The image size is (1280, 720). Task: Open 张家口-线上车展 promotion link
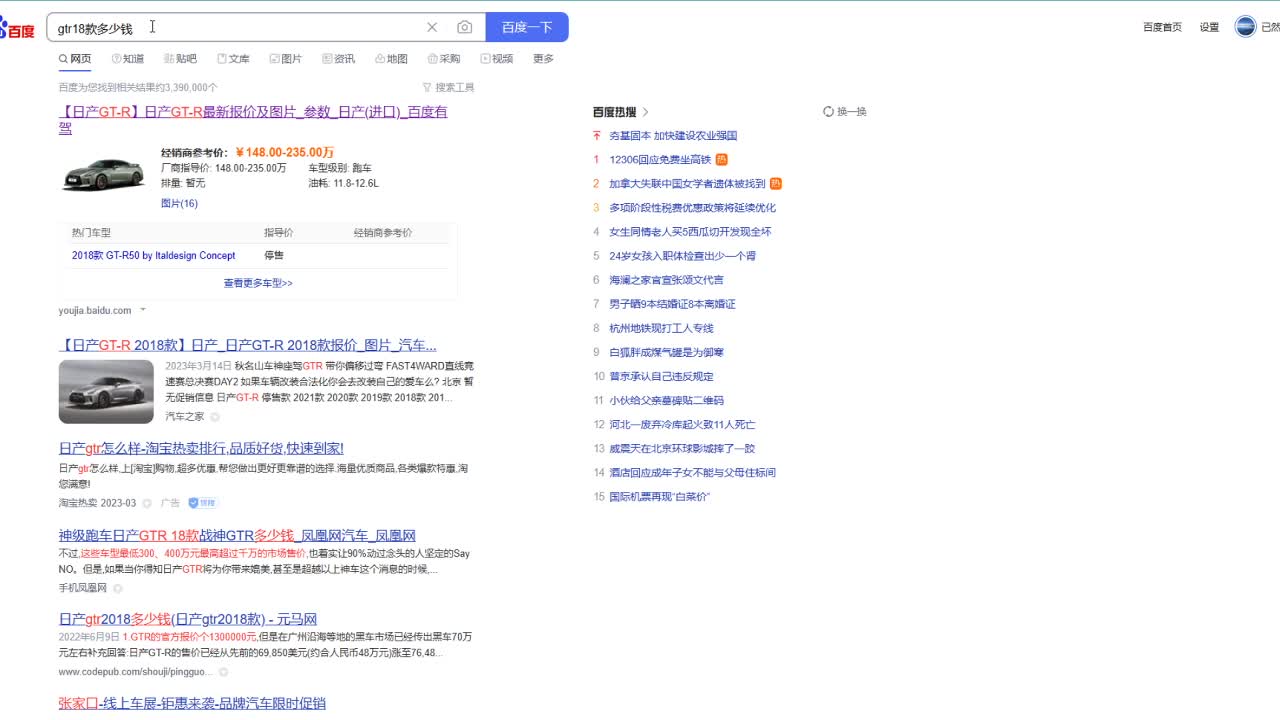(192, 703)
